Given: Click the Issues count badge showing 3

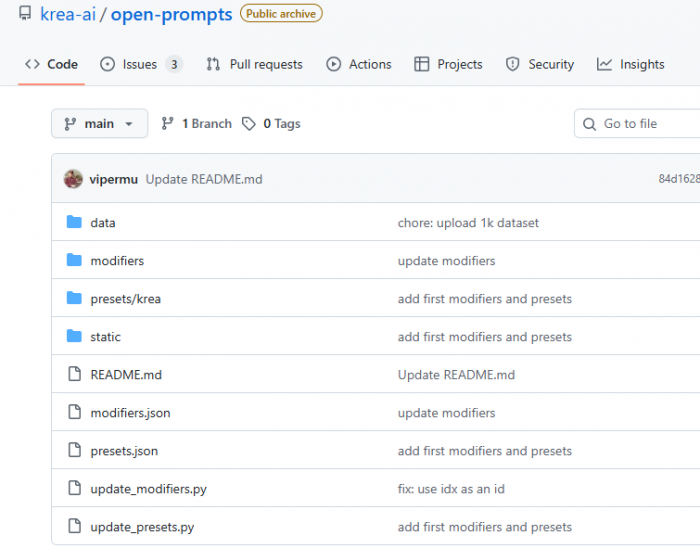Looking at the screenshot, I should coord(174,64).
